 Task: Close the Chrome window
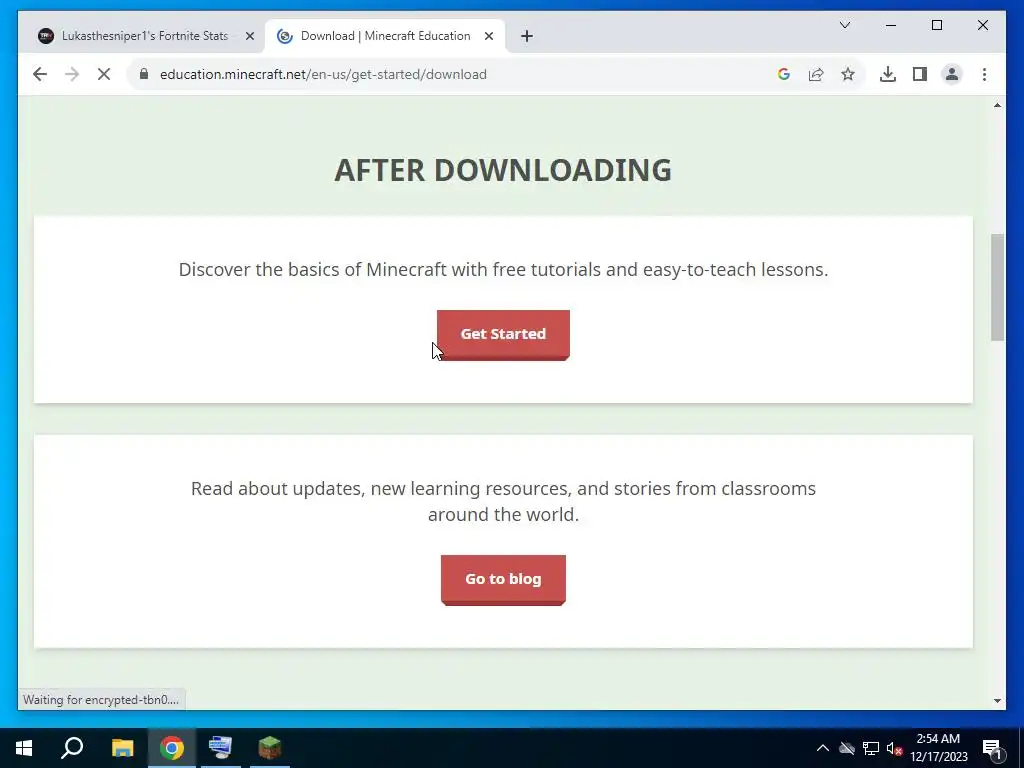[x=982, y=25]
